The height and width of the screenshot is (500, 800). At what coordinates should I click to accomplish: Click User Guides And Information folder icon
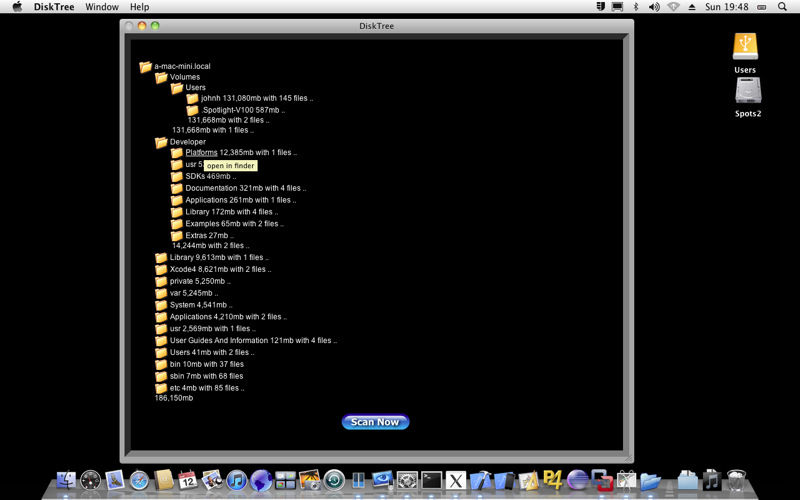click(161, 340)
